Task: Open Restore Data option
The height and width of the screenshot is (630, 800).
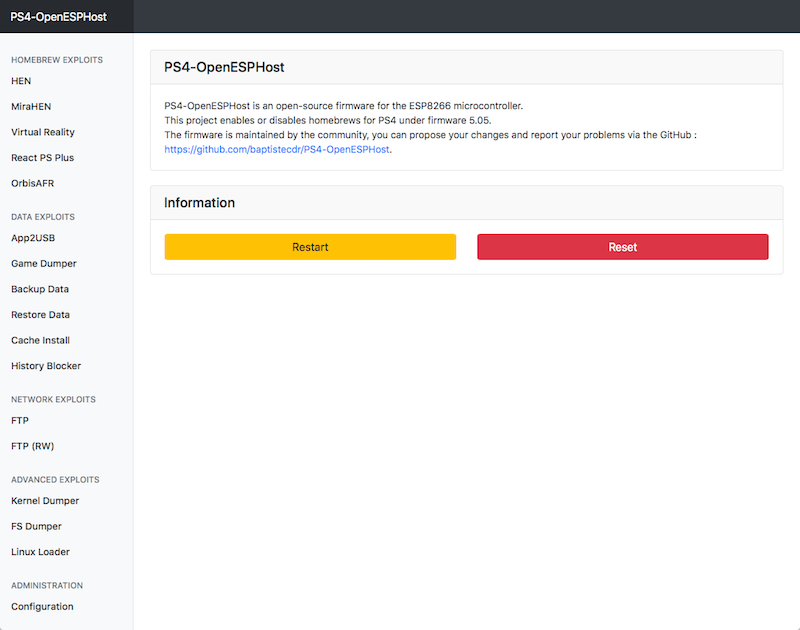Action: (40, 315)
